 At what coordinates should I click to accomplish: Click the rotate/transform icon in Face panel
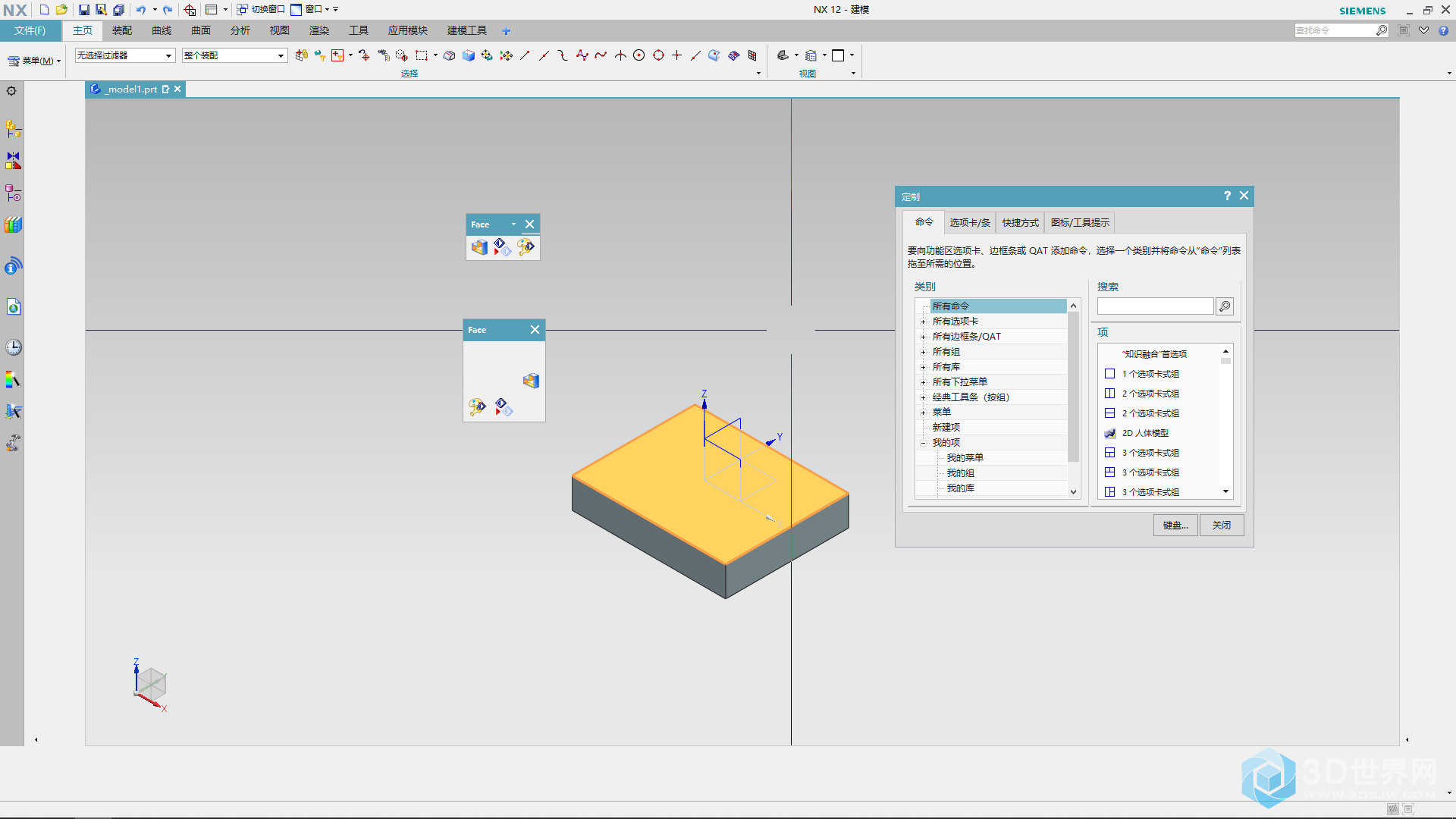[502, 247]
